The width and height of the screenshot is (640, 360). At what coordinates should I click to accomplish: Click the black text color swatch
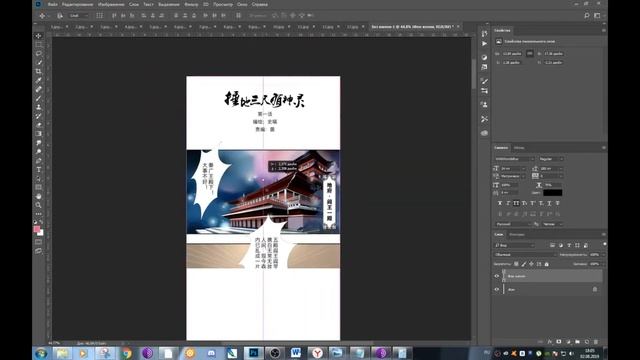click(x=553, y=192)
